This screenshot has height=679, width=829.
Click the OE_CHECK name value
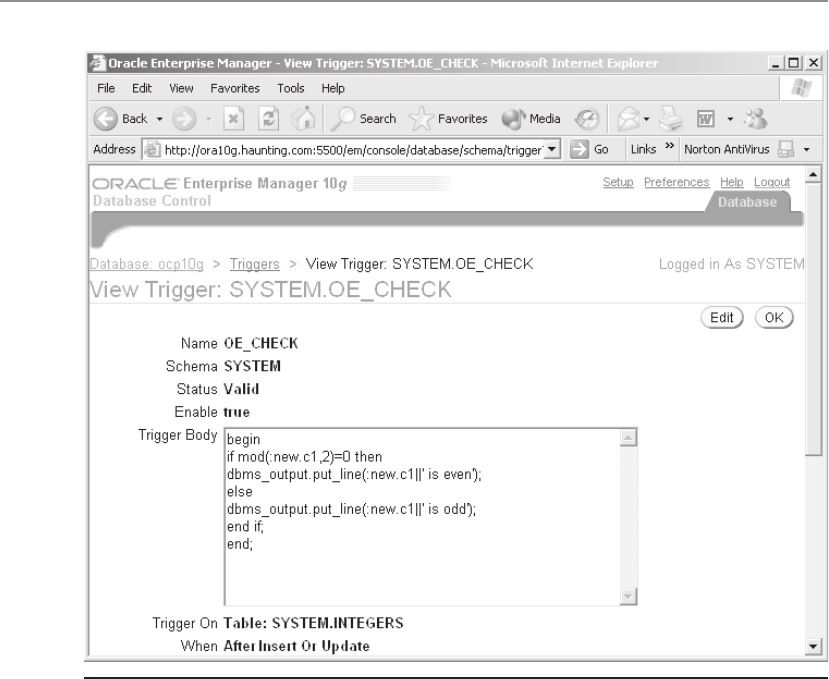tap(261, 344)
